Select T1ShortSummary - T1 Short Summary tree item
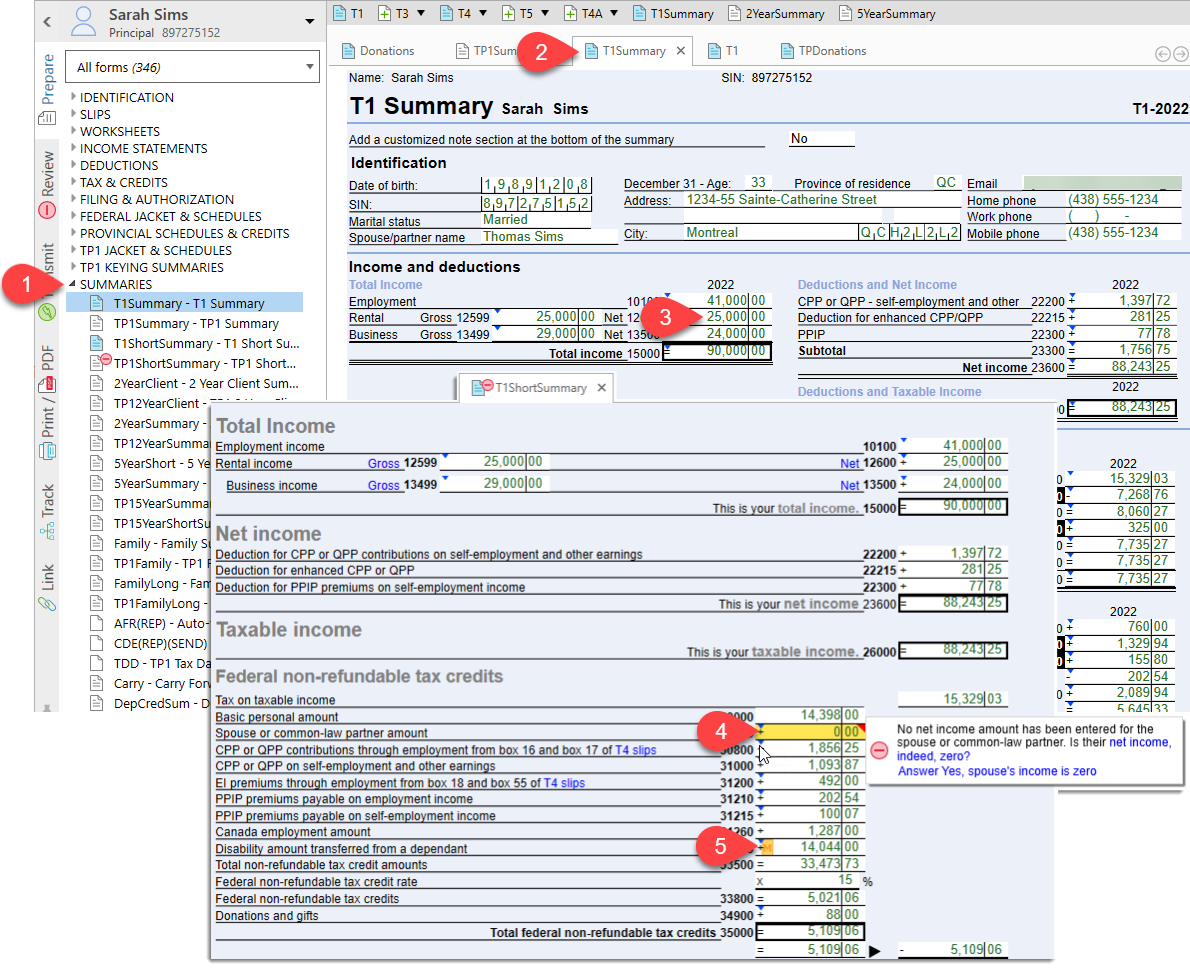 tap(196, 343)
